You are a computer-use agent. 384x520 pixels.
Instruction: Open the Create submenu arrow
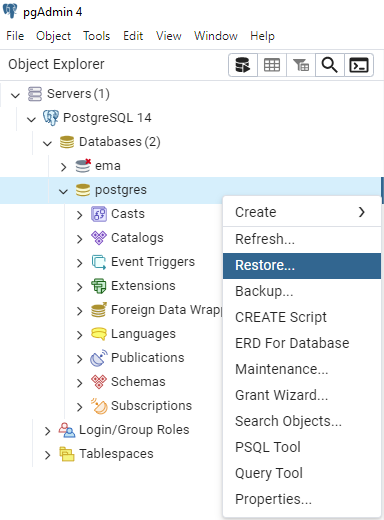click(x=362, y=212)
